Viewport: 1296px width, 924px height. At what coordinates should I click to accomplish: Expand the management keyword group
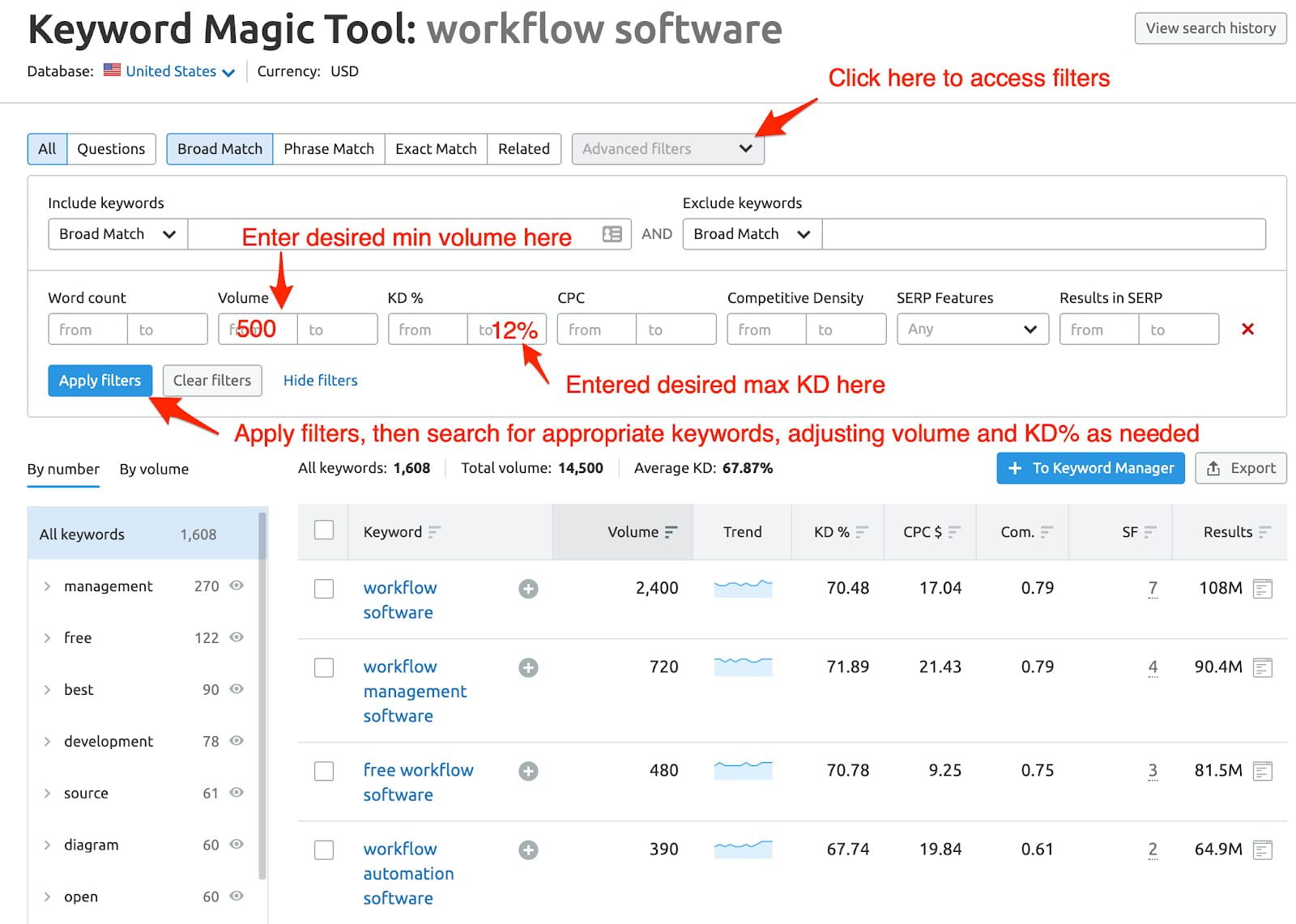47,586
